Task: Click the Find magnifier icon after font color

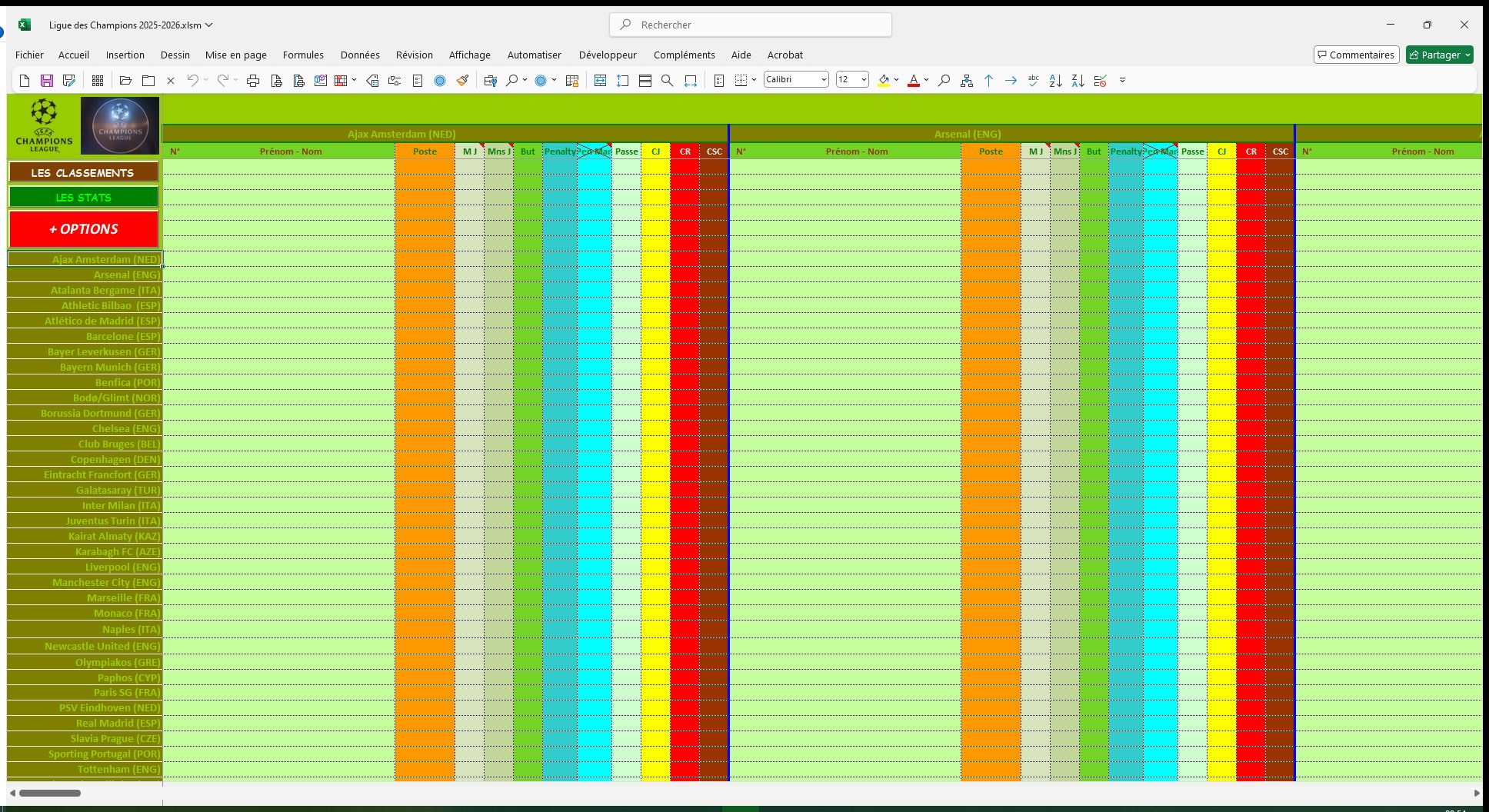Action: [x=944, y=80]
